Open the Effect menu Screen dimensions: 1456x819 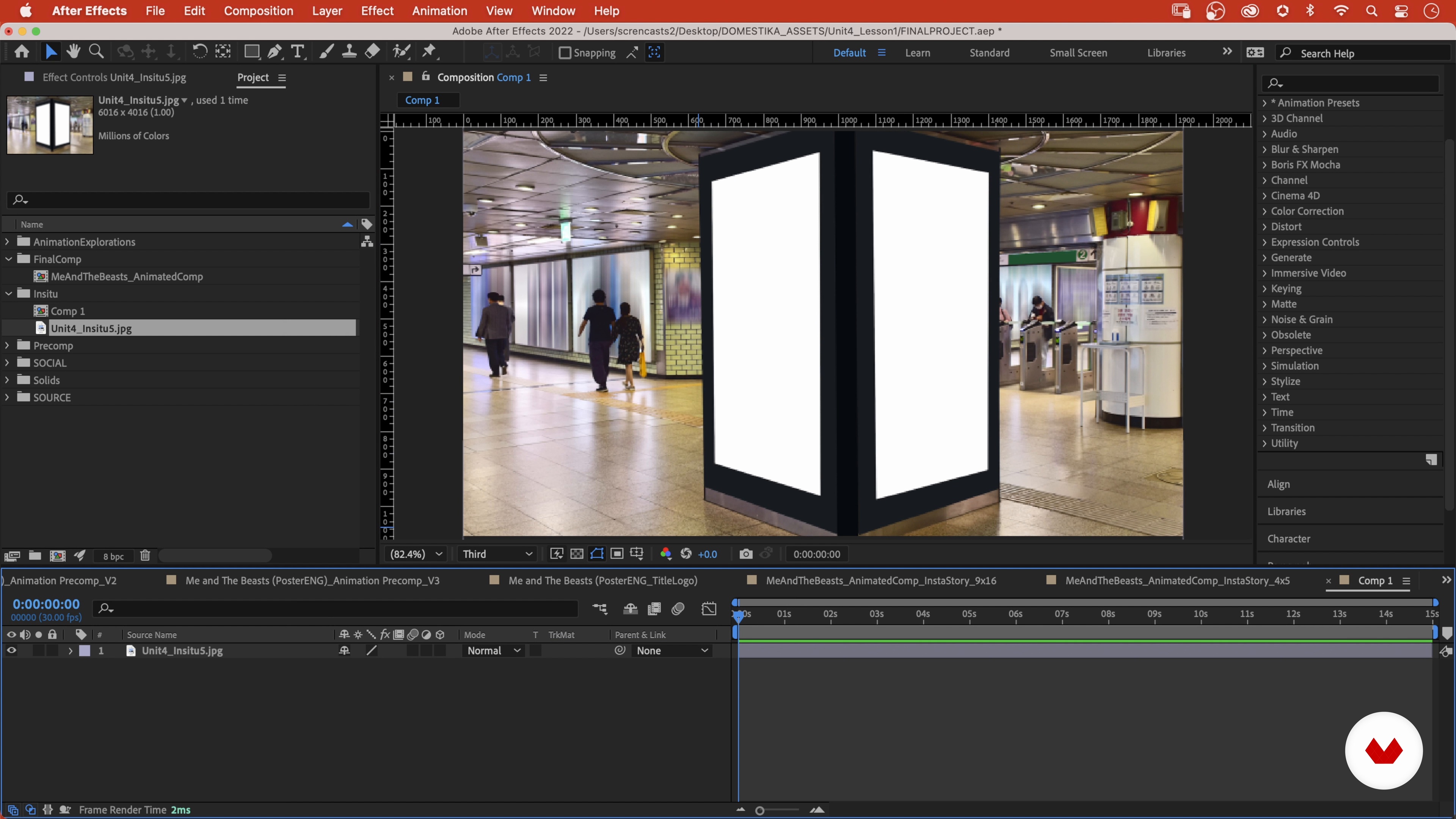[377, 11]
